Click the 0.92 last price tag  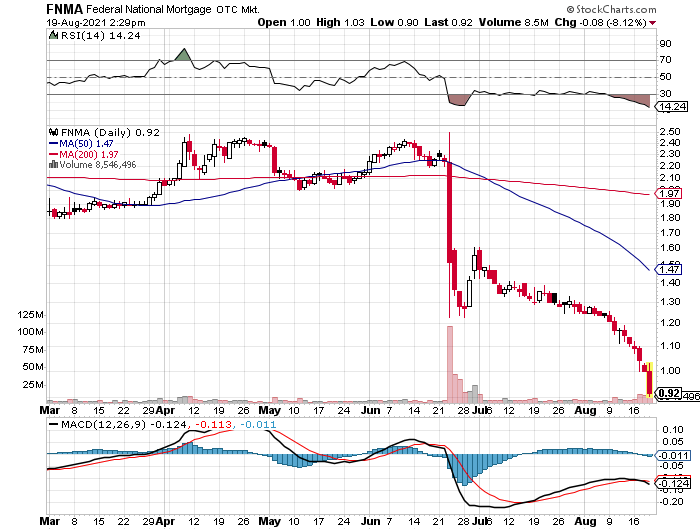[x=669, y=393]
